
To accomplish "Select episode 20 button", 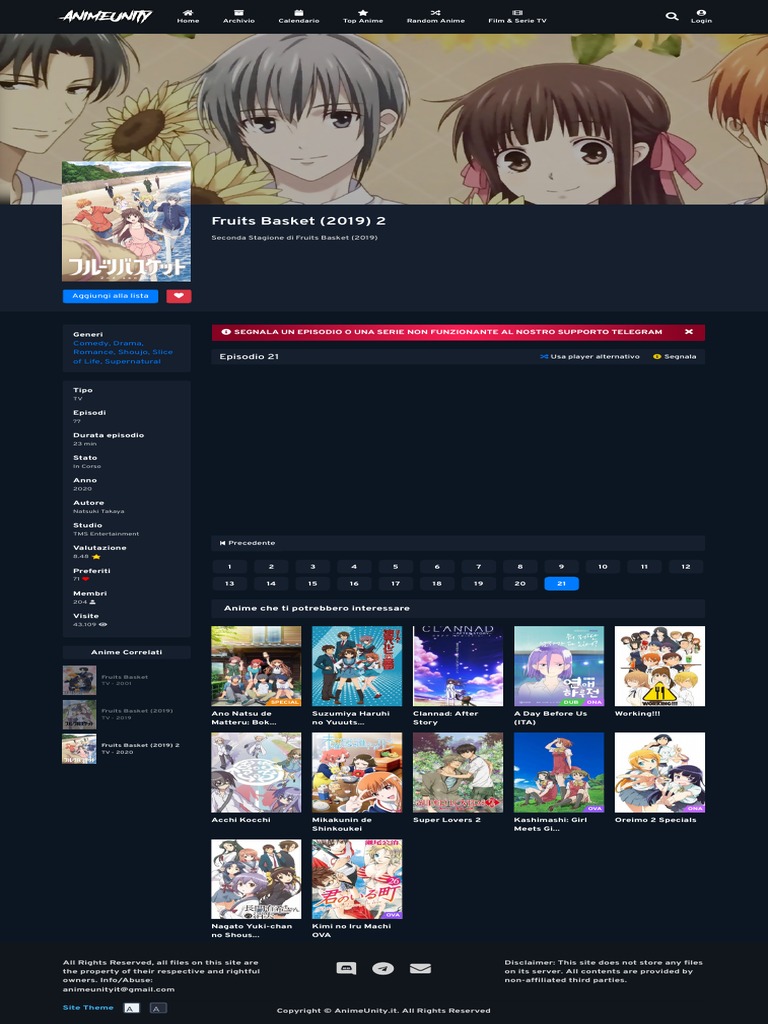I will click(x=520, y=583).
